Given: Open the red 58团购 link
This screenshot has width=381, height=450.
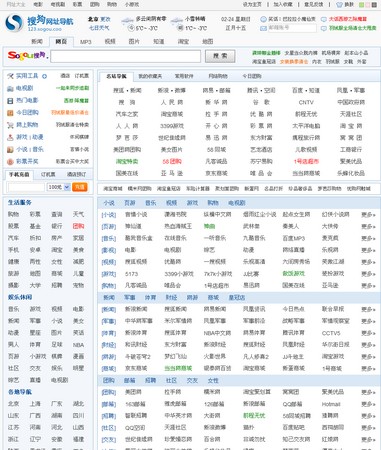Looking at the screenshot, I should click(172, 162).
